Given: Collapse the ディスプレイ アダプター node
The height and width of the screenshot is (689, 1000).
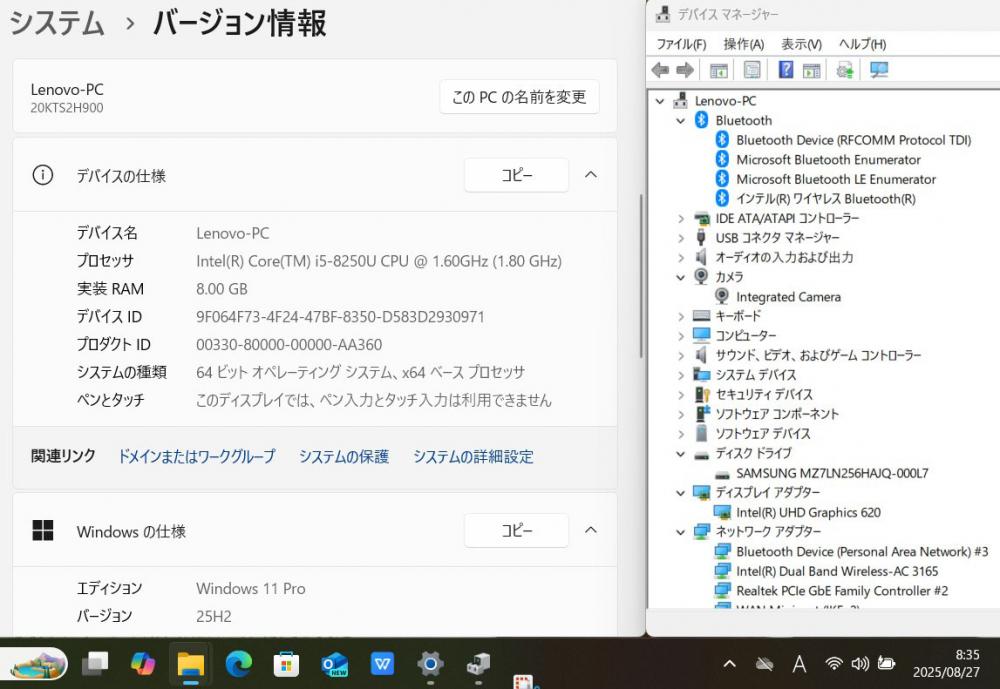Looking at the screenshot, I should pyautogui.click(x=680, y=493).
